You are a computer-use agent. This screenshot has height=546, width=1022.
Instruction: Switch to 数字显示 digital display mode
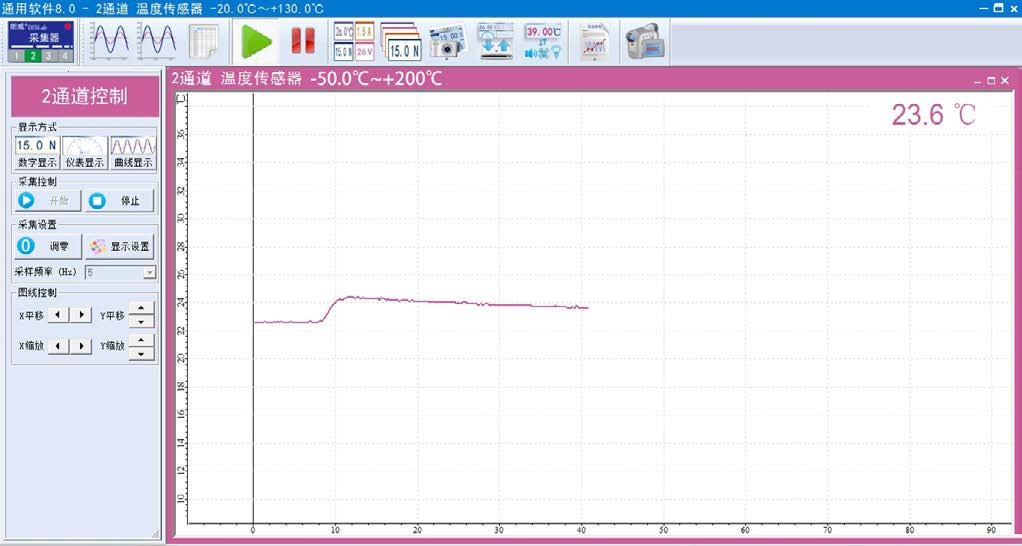click(37, 153)
